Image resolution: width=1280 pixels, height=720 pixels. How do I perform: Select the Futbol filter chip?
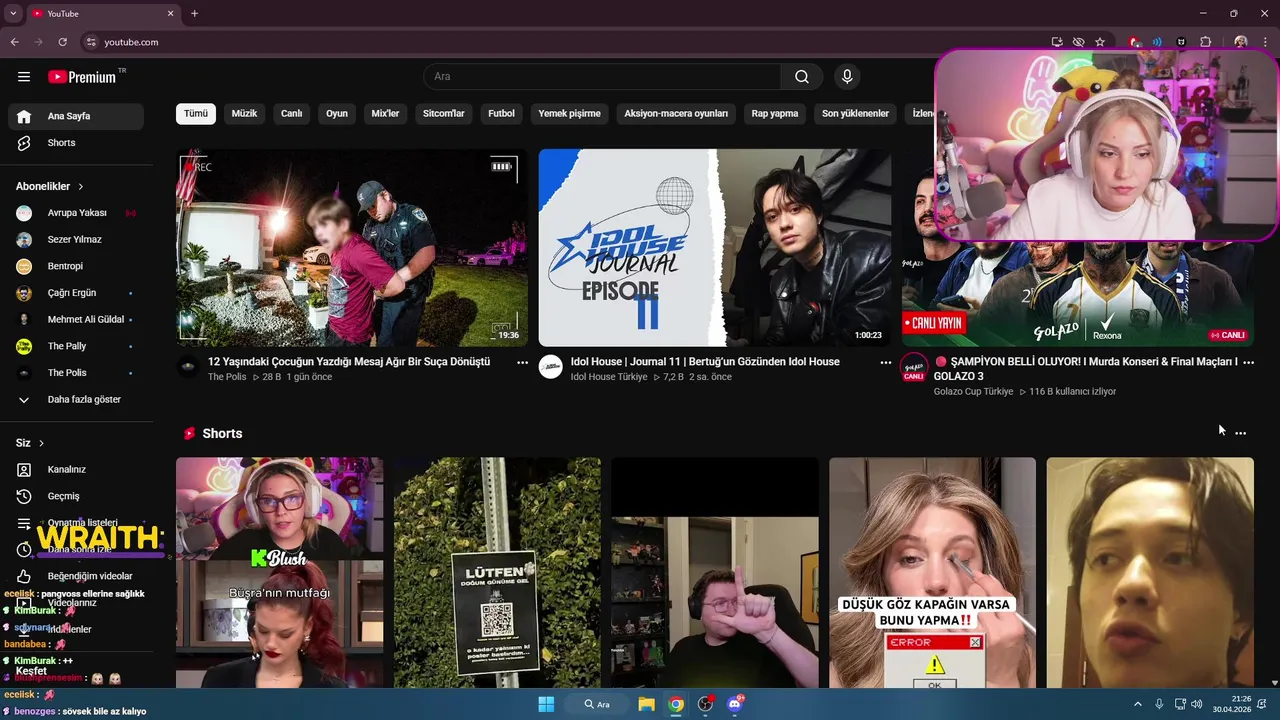pos(501,114)
